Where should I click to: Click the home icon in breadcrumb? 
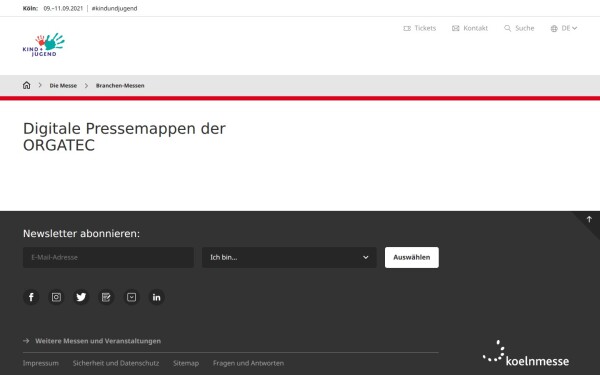(26, 85)
